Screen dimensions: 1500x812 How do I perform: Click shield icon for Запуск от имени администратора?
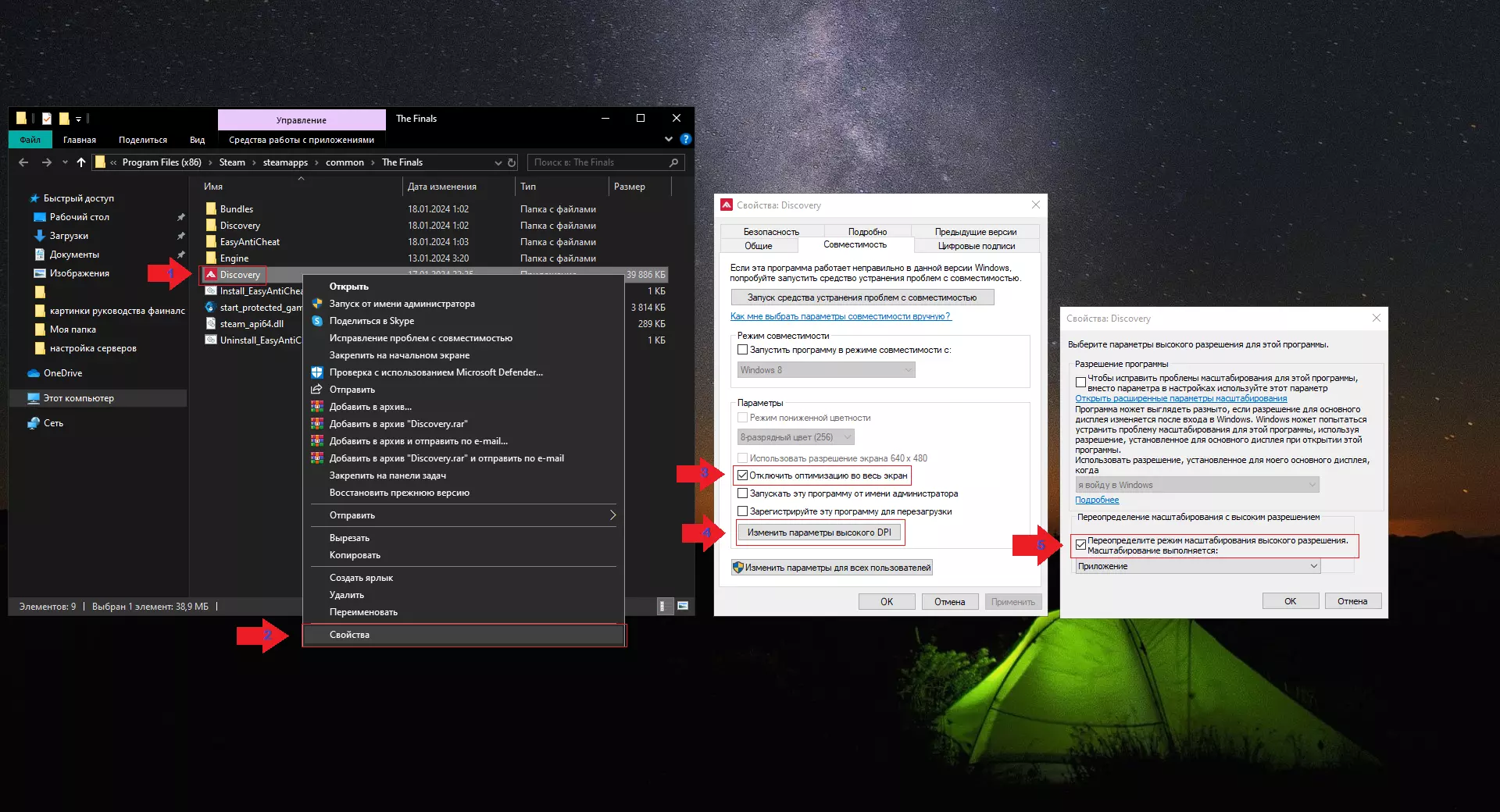pyautogui.click(x=317, y=303)
